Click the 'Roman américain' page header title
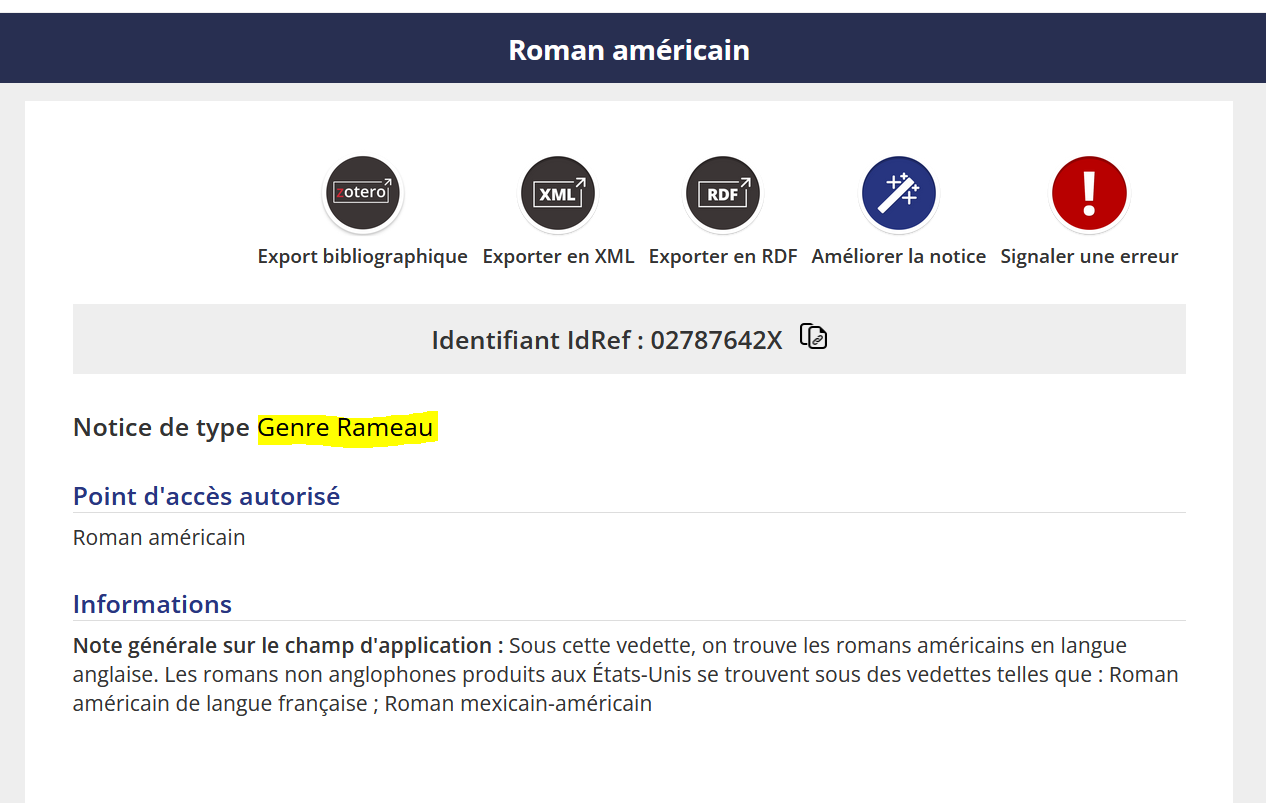This screenshot has height=803, width=1266. click(x=629, y=49)
